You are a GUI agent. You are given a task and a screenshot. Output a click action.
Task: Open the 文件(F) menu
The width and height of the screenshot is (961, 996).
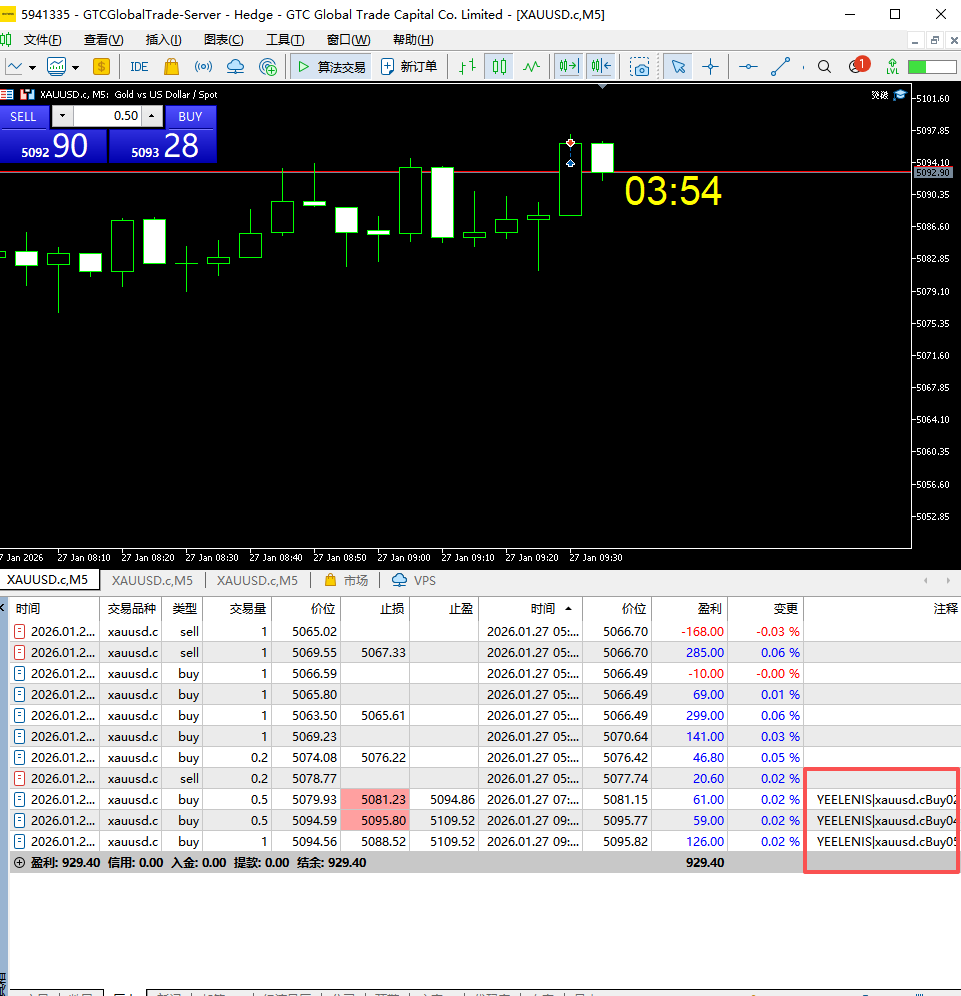tap(43, 40)
